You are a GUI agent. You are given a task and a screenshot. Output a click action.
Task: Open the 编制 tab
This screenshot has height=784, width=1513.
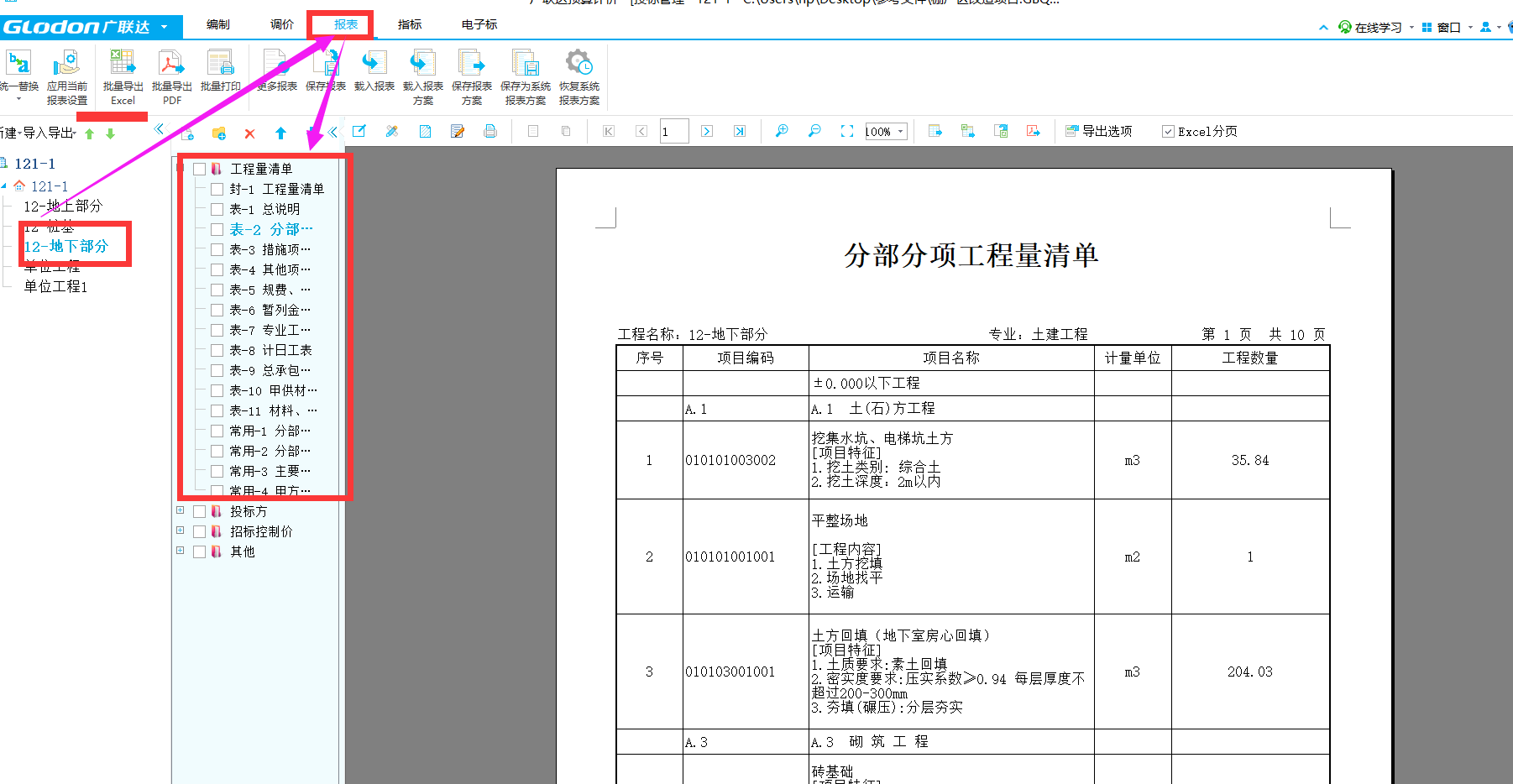[x=218, y=24]
